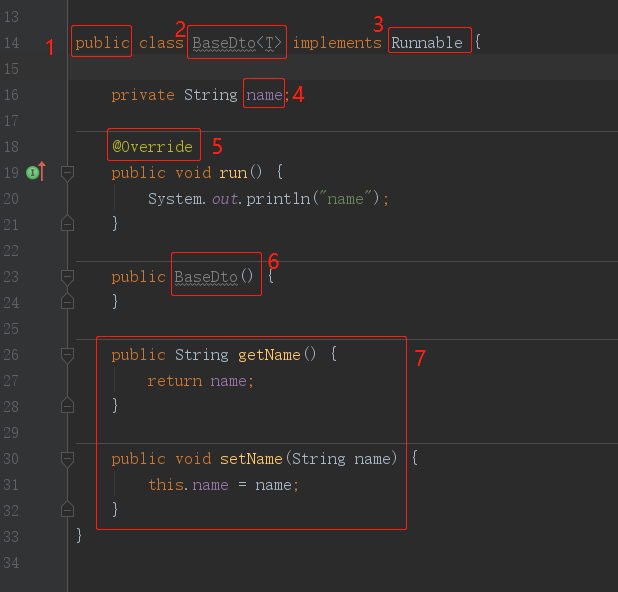Click the empty highlighted line 15
The width and height of the screenshot is (618, 592).
[x=340, y=69]
